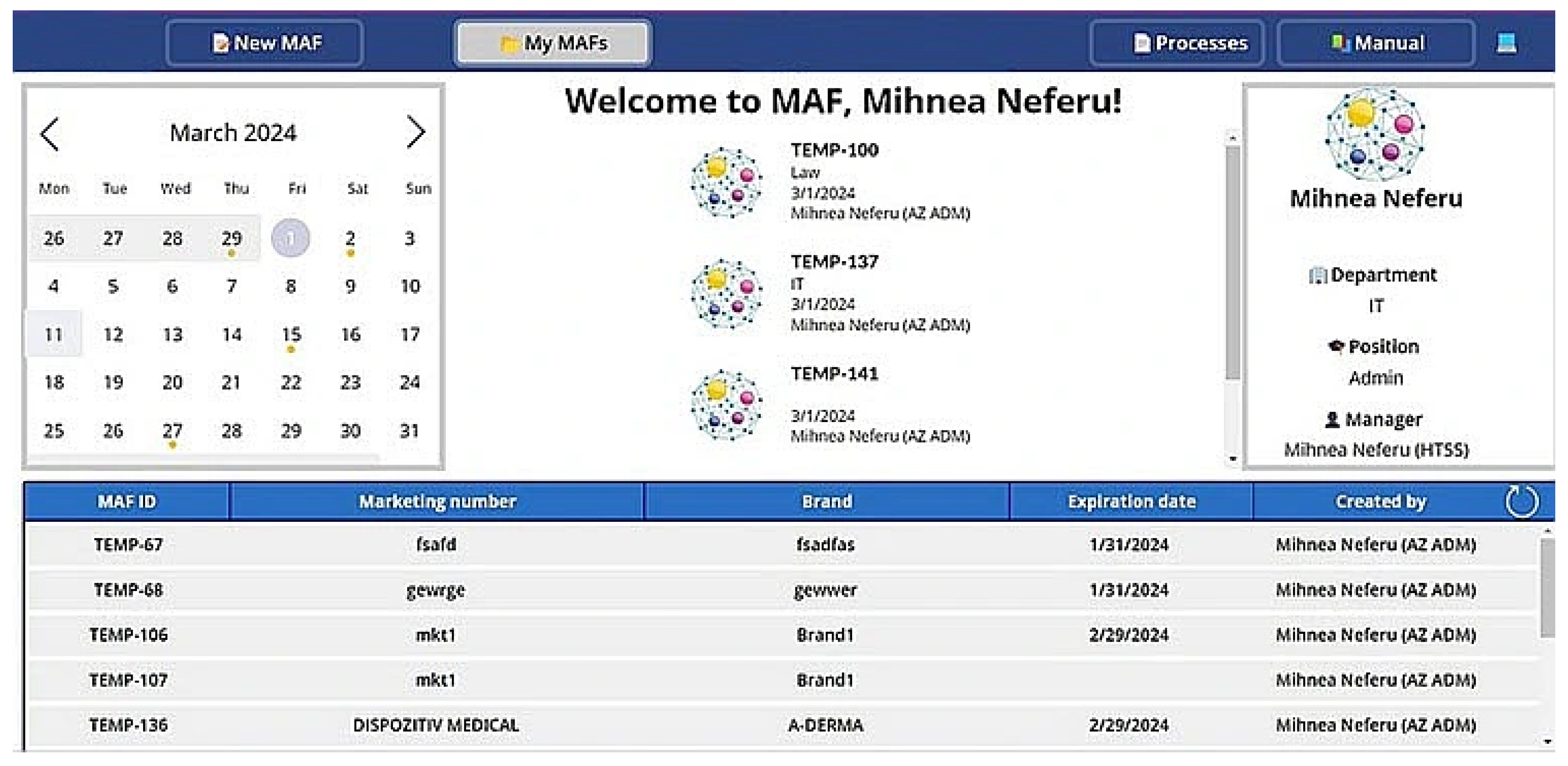Screen dimensions: 1568x766
Task: Select March 15 on the calendar
Action: coord(291,335)
